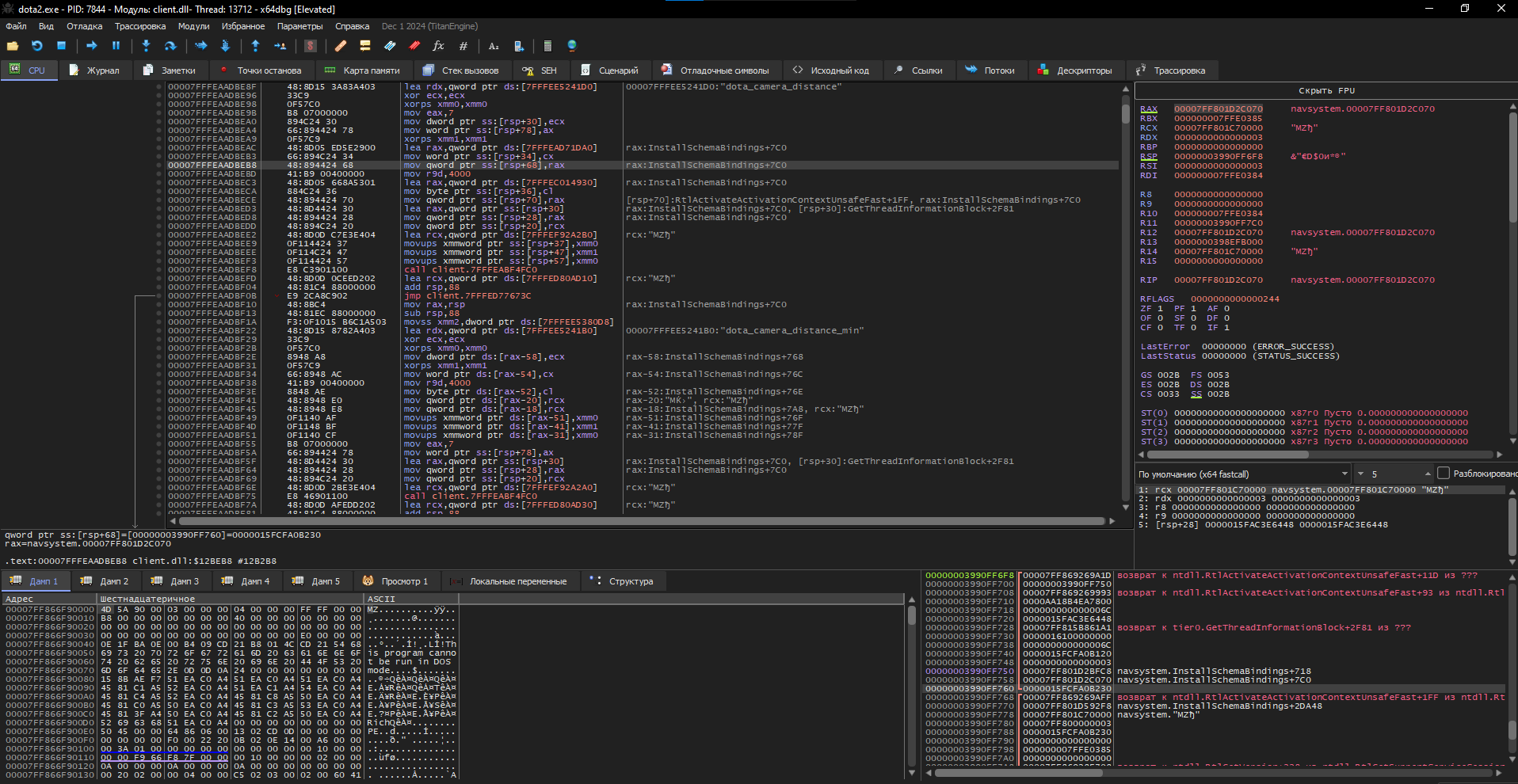Click the RIP register value
Image resolution: width=1518 pixels, height=784 pixels.
point(1219,280)
